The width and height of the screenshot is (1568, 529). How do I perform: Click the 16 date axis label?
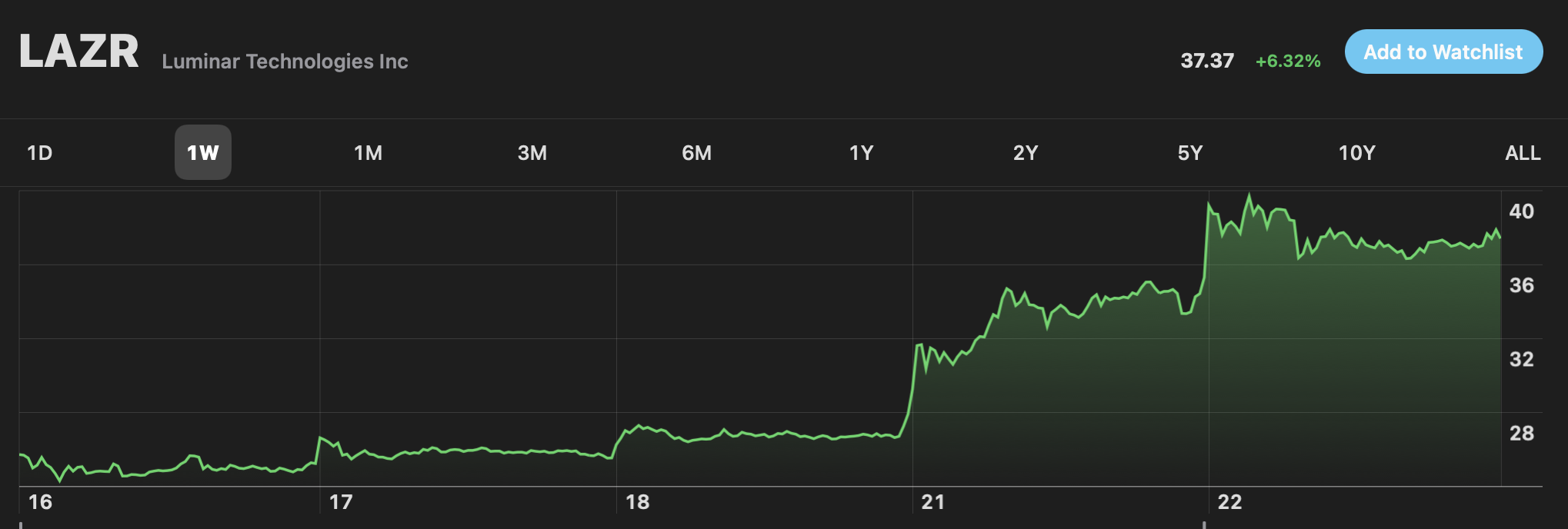click(x=40, y=502)
